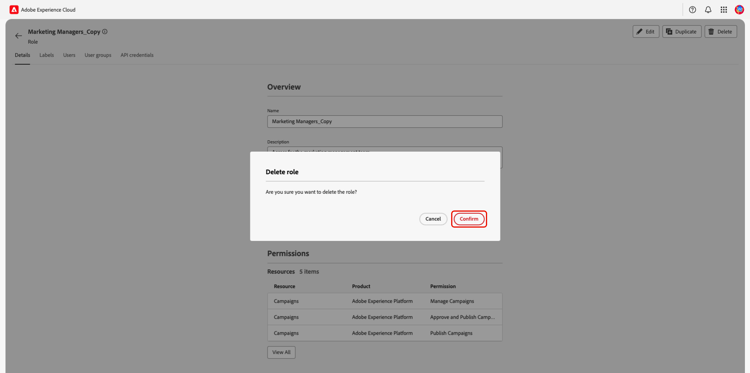Click the Duplicate role button

pos(682,32)
